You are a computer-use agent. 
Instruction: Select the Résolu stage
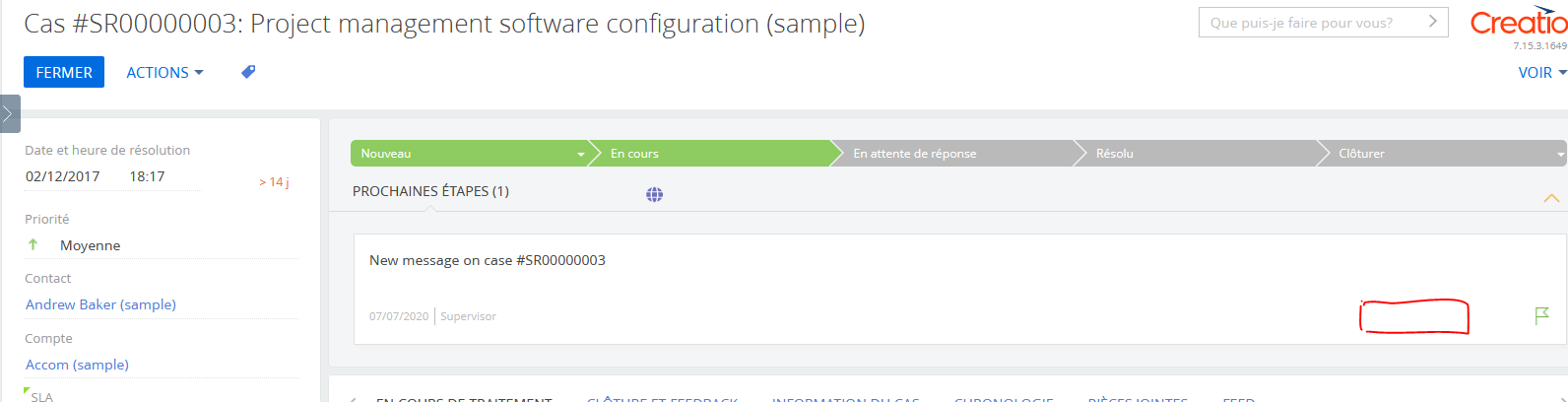[1197, 154]
